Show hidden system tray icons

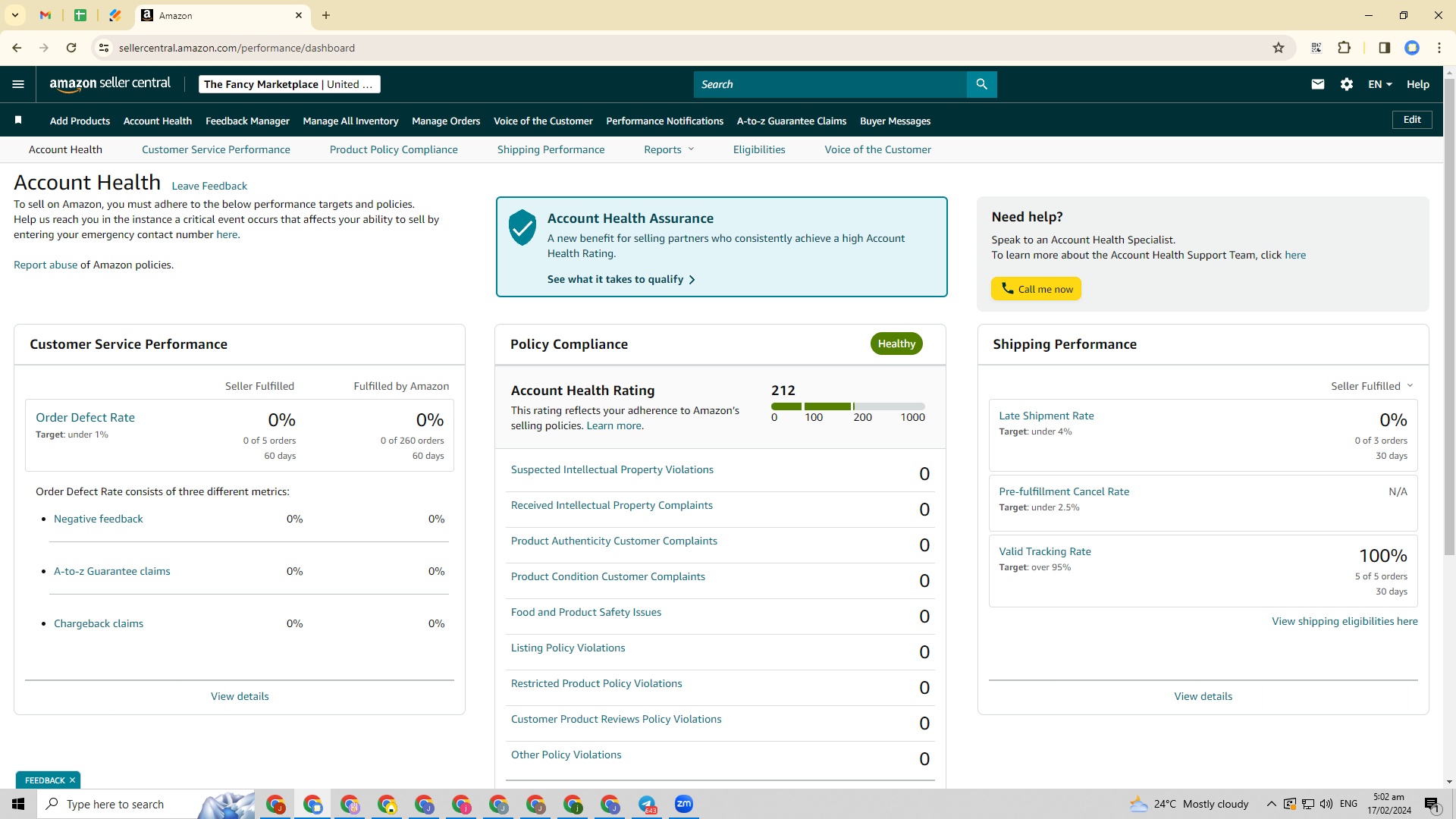pos(1272,804)
